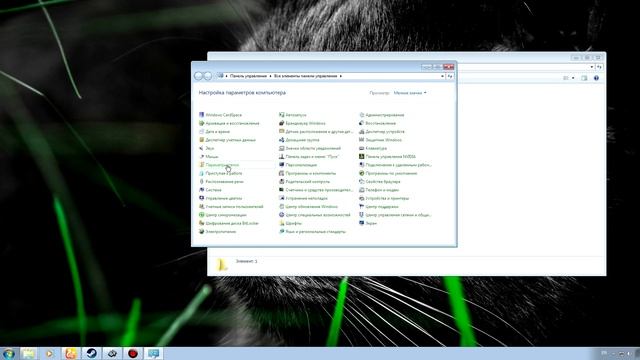Click Панель управления in address breadcrumb
Viewport: 640px width, 360px height.
(248, 76)
